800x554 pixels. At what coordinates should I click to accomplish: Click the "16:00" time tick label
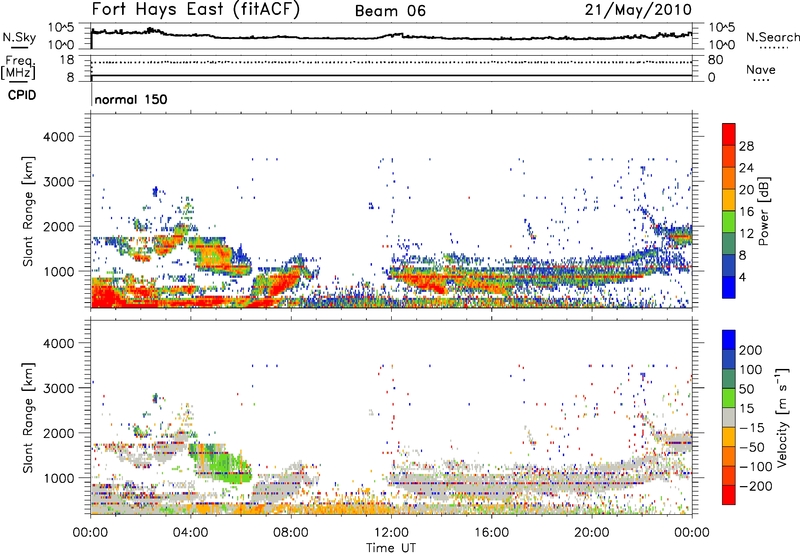(491, 533)
